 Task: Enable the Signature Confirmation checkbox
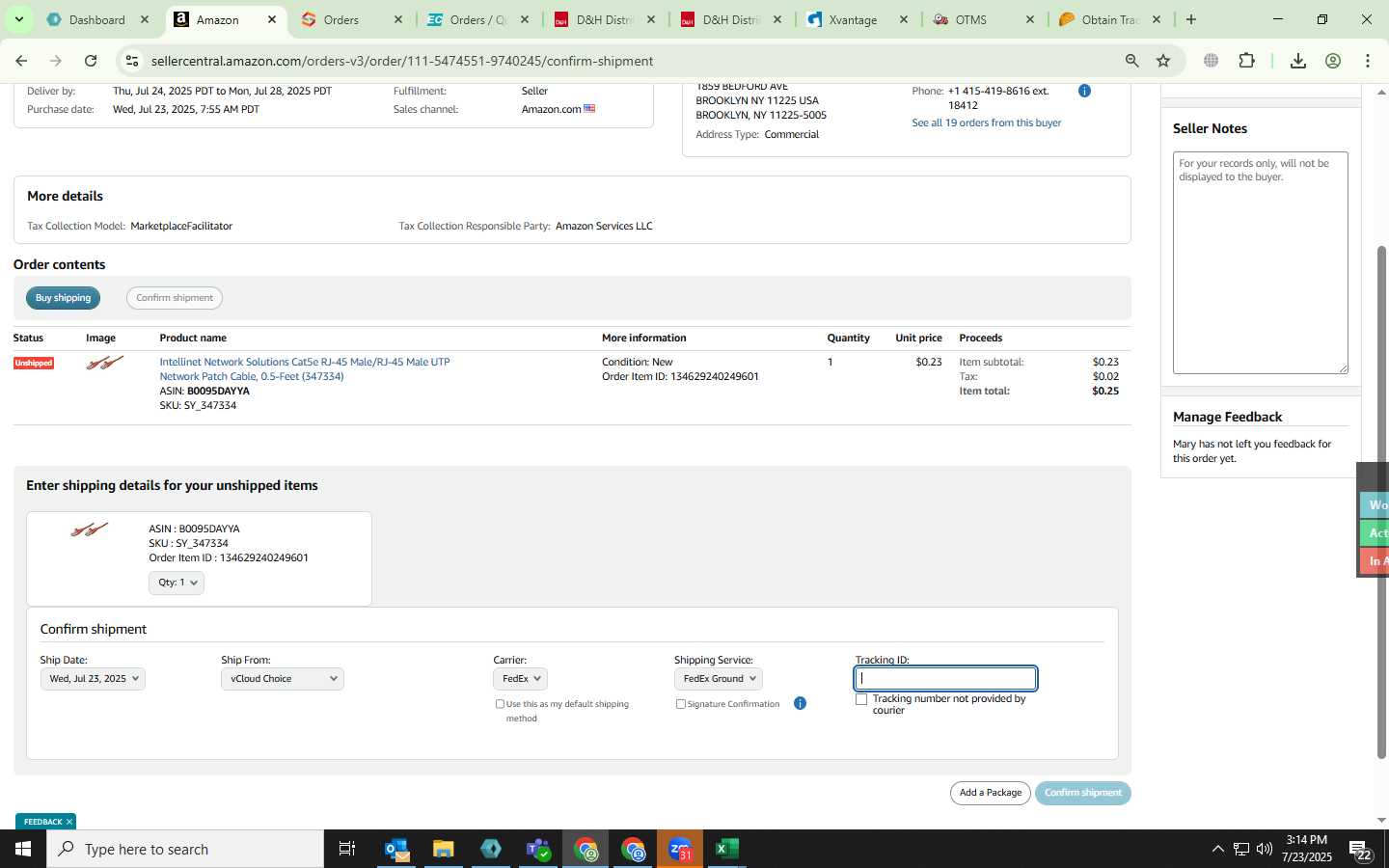click(x=681, y=704)
